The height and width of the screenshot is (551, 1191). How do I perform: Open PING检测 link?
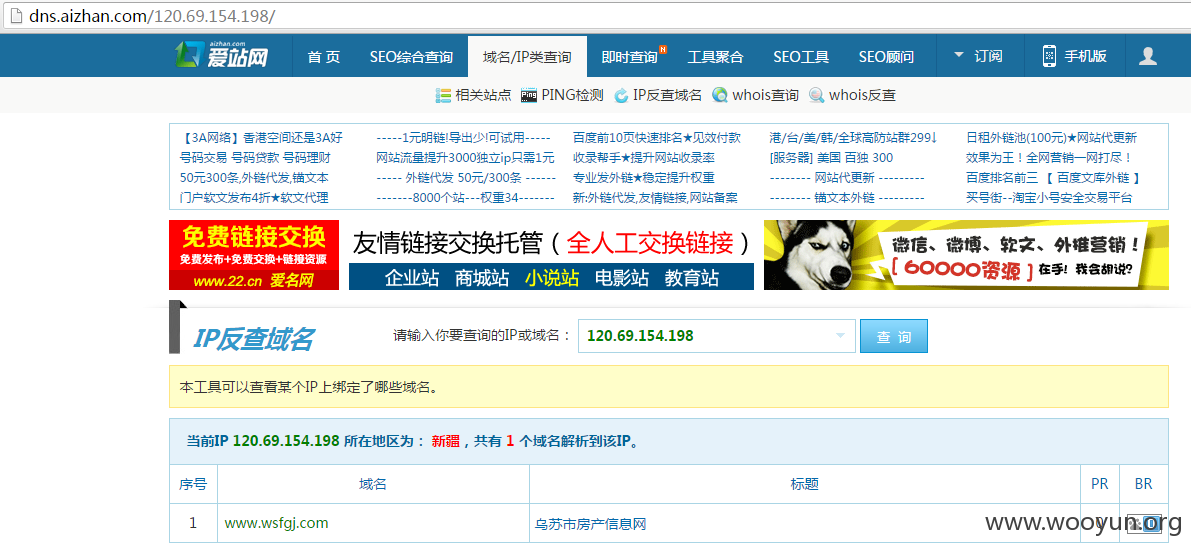[572, 95]
